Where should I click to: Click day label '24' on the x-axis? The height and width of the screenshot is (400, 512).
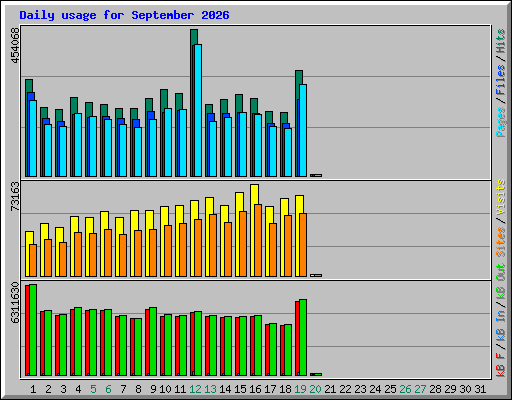(375, 389)
